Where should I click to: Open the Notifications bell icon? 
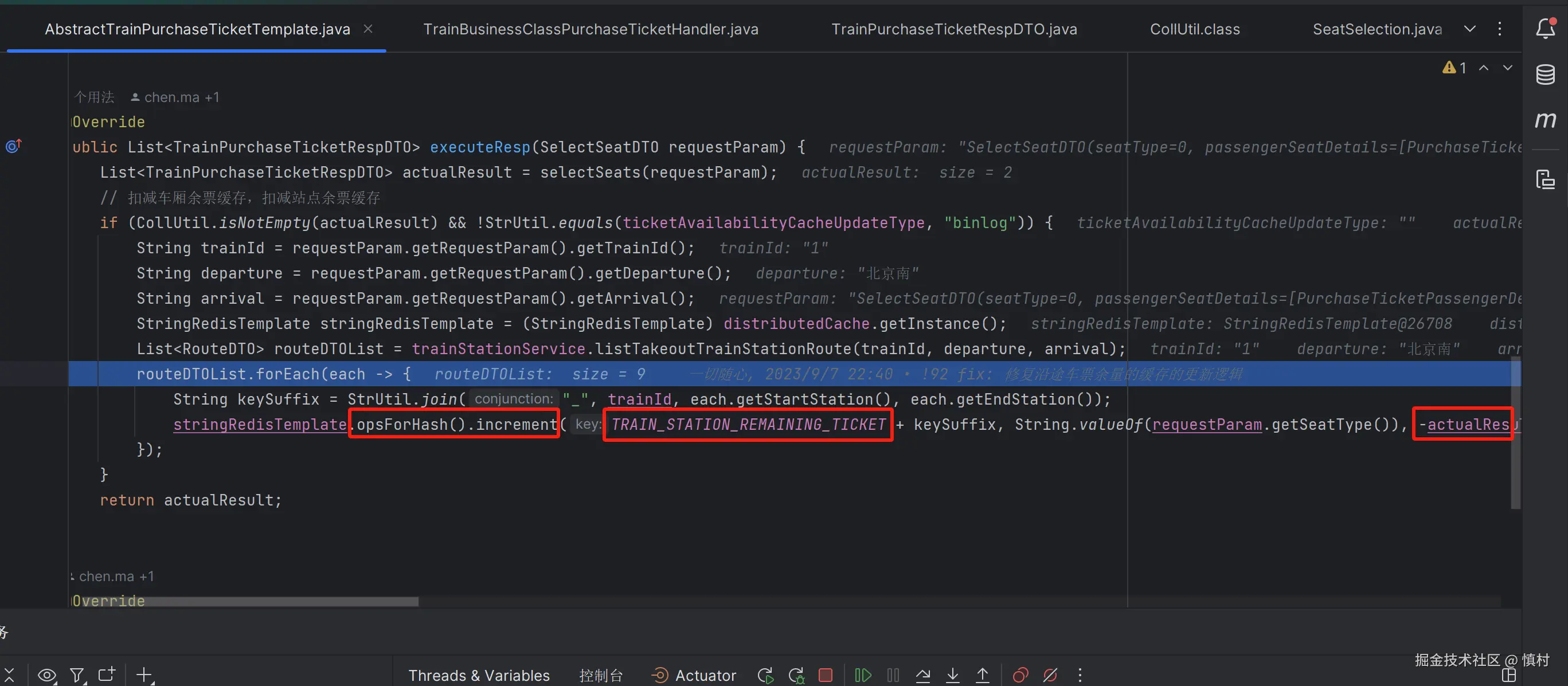[1545, 28]
